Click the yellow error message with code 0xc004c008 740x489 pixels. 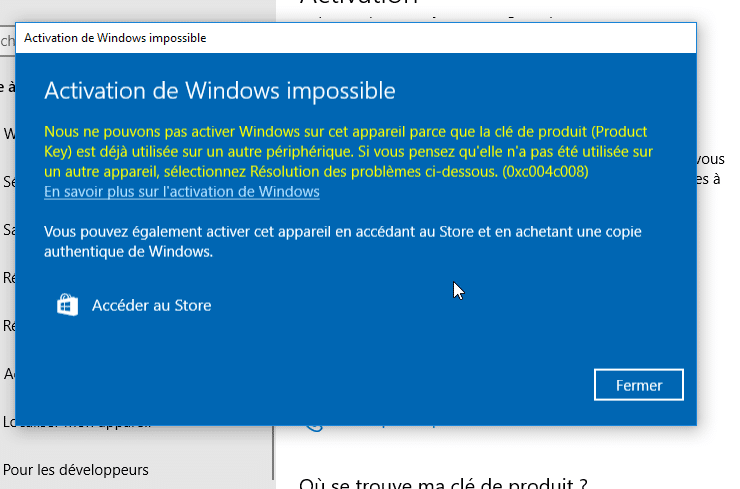click(x=348, y=152)
